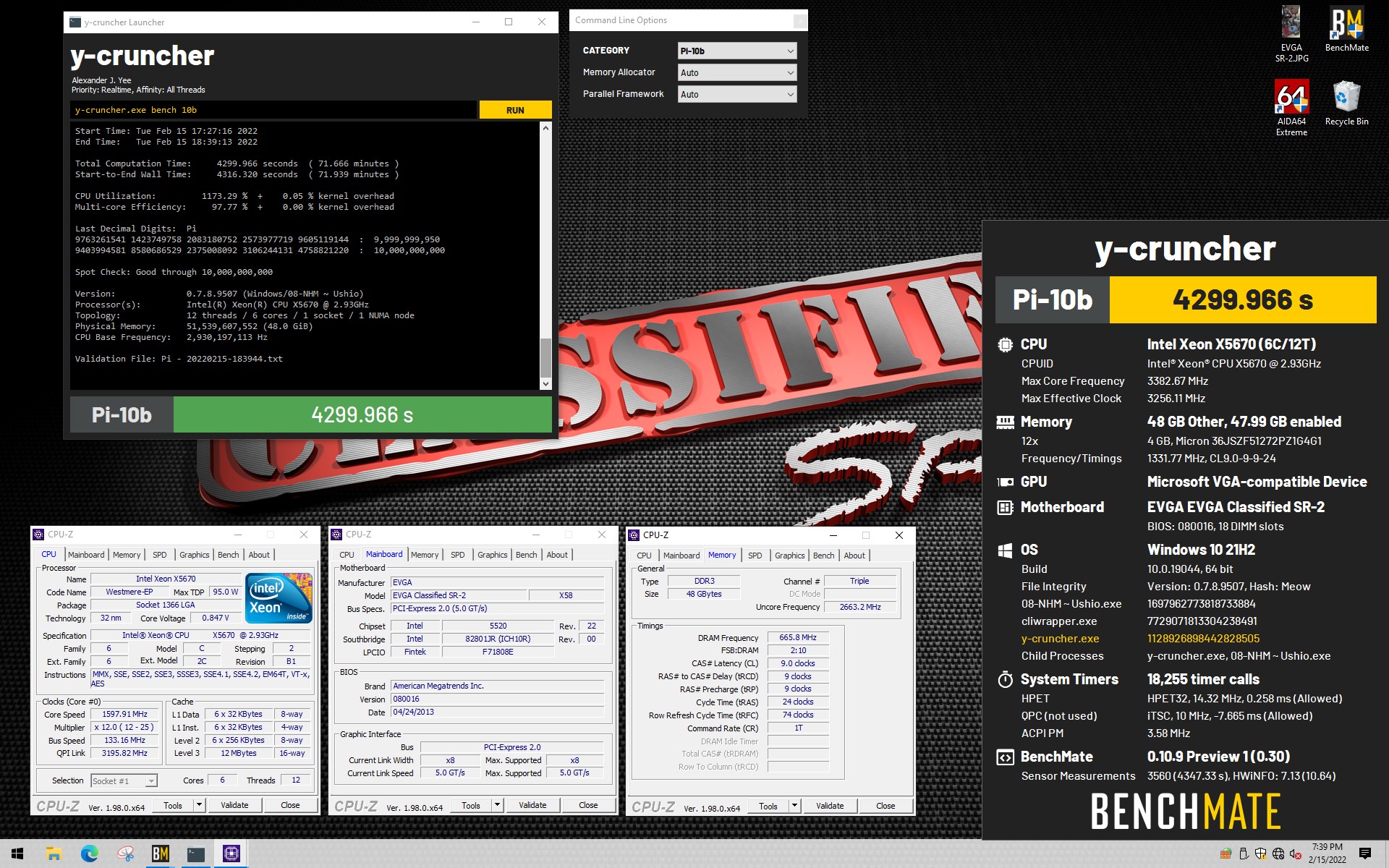Open Windows Security shield tray icon
Screen dimensions: 1389x868
[x=1261, y=854]
